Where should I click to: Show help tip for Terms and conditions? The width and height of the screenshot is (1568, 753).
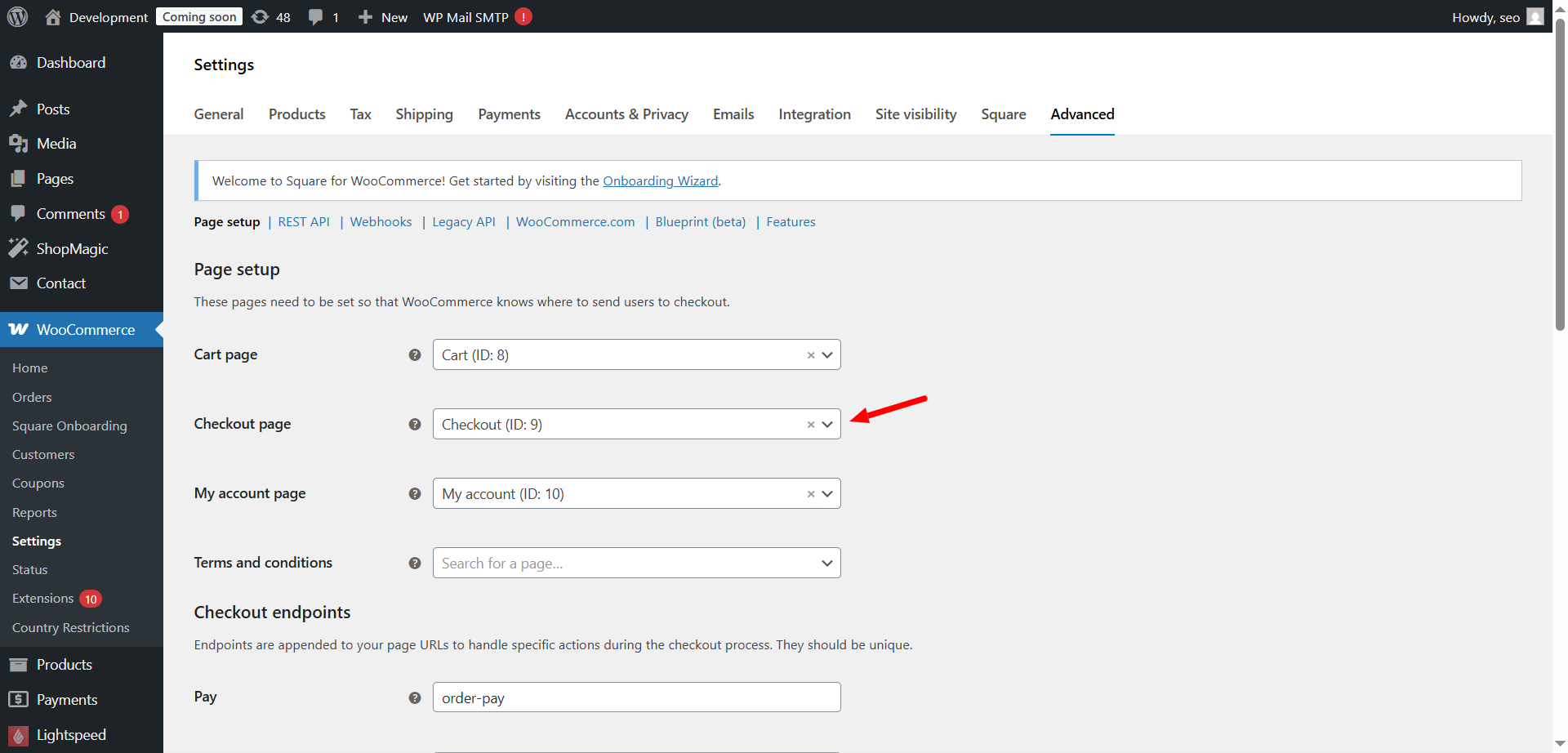[x=415, y=563]
